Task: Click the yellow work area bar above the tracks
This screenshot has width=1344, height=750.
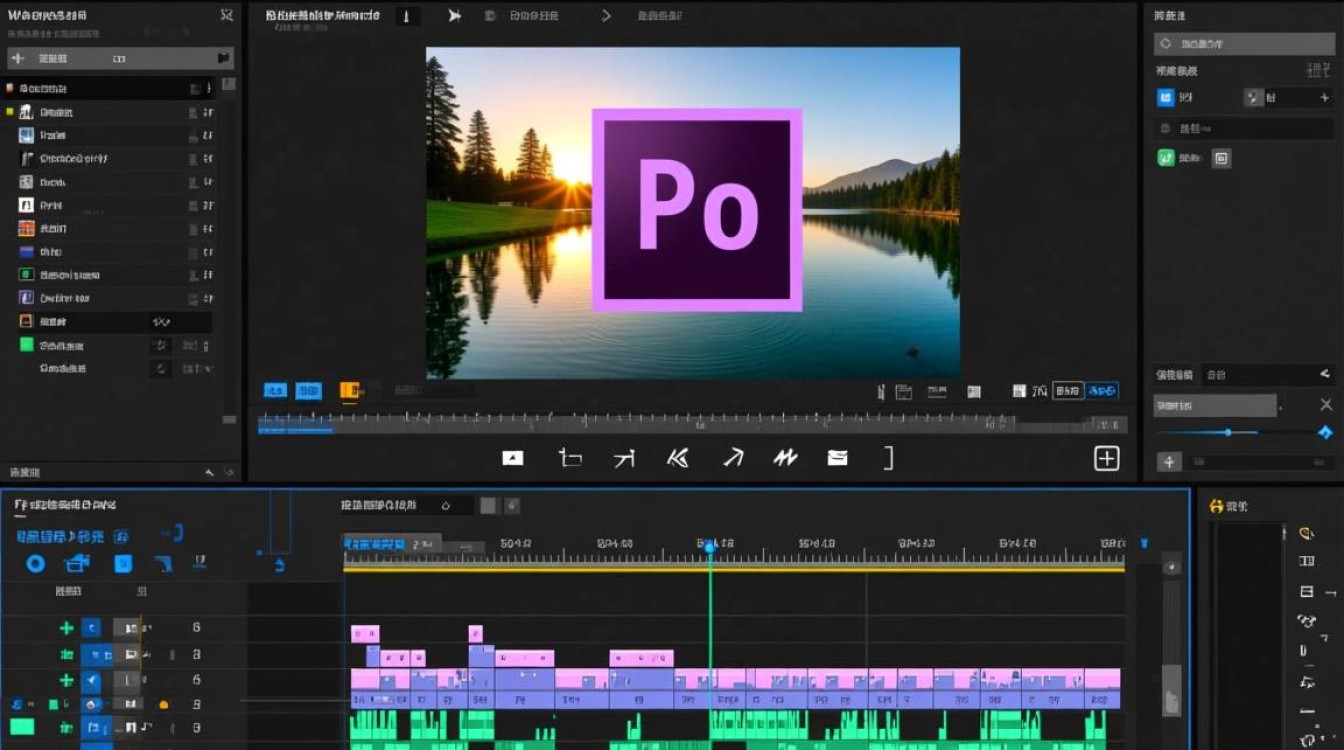Action: 734,569
